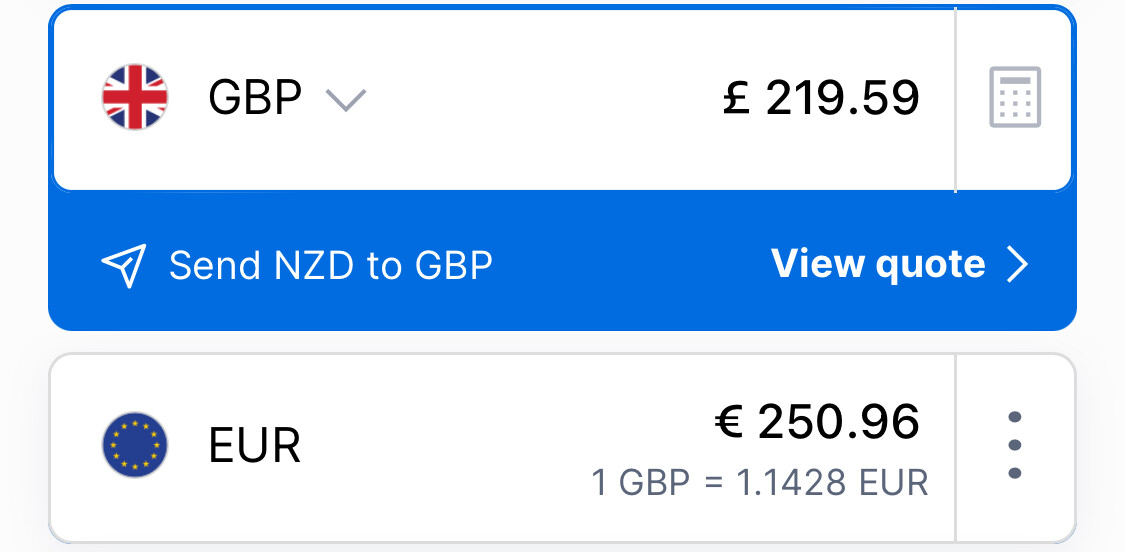Screen dimensions: 1125x552
Task: Tap the European Union flag icon
Action: pyautogui.click(x=135, y=445)
